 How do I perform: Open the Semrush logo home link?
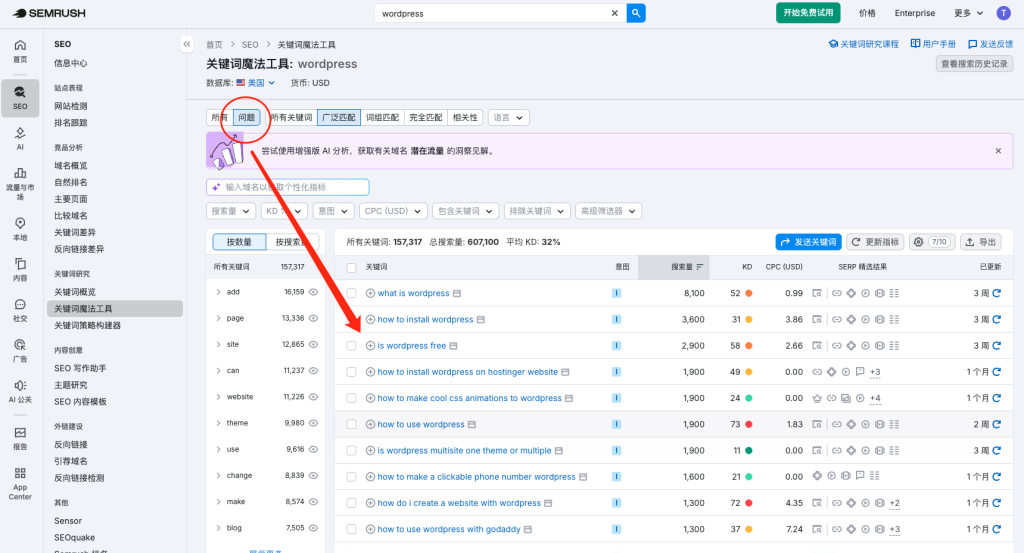pyautogui.click(x=49, y=13)
